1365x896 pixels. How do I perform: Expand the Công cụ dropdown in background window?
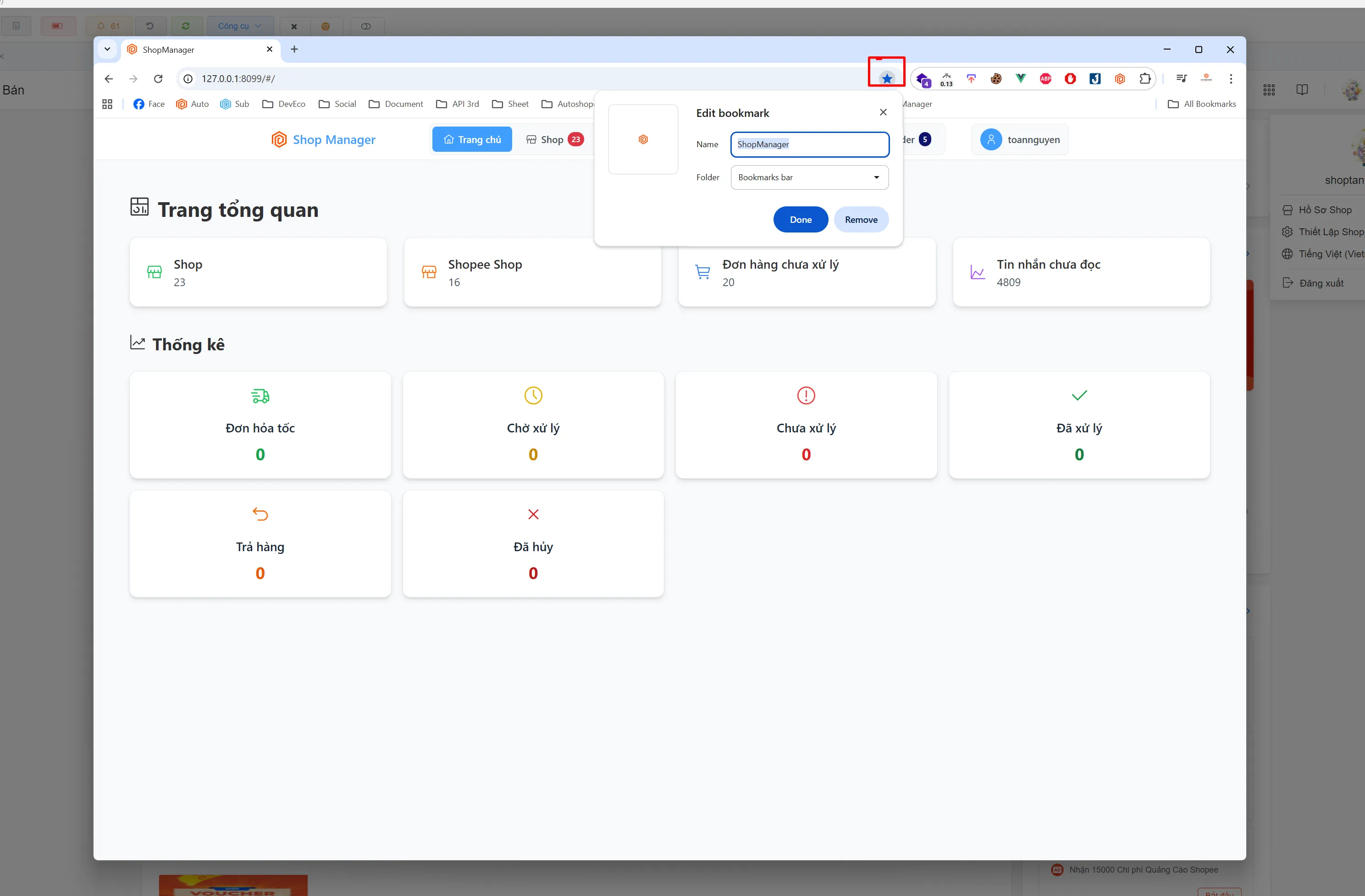click(240, 26)
